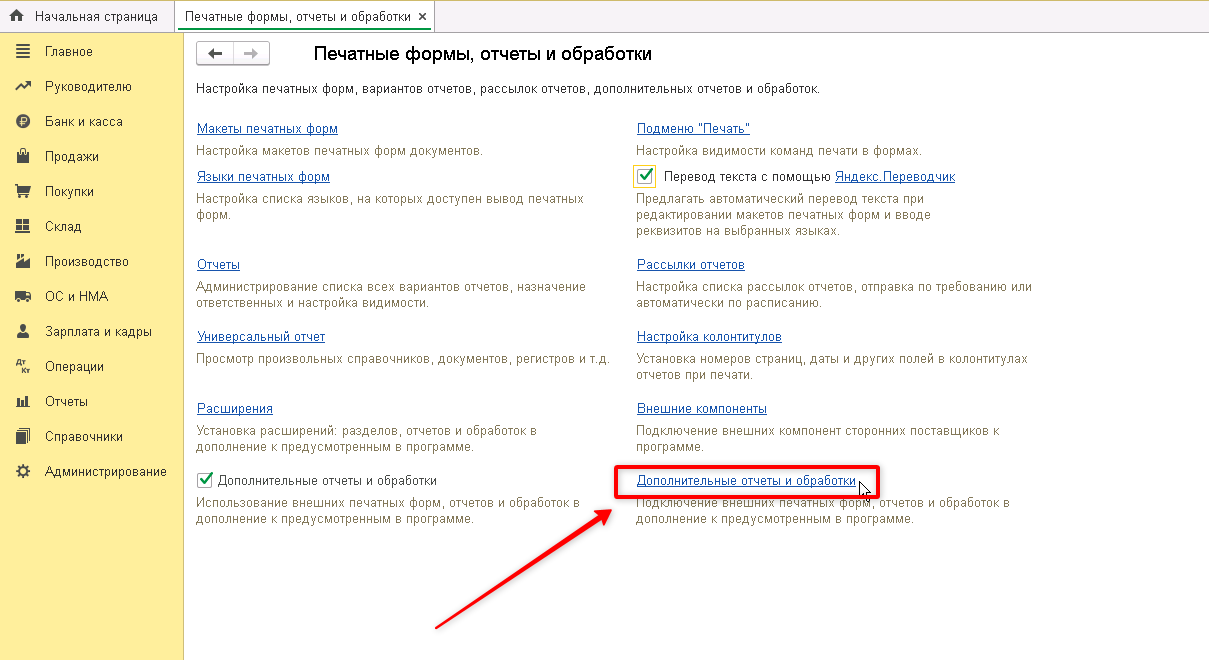Open Подменю "Печать" link
This screenshot has height=660, width=1209.
click(693, 129)
